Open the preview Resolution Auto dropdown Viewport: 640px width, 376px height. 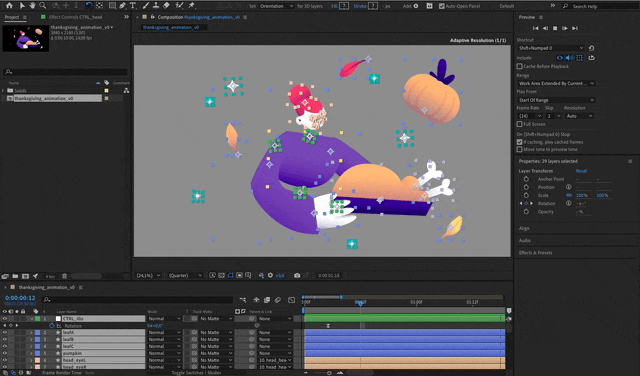click(579, 116)
